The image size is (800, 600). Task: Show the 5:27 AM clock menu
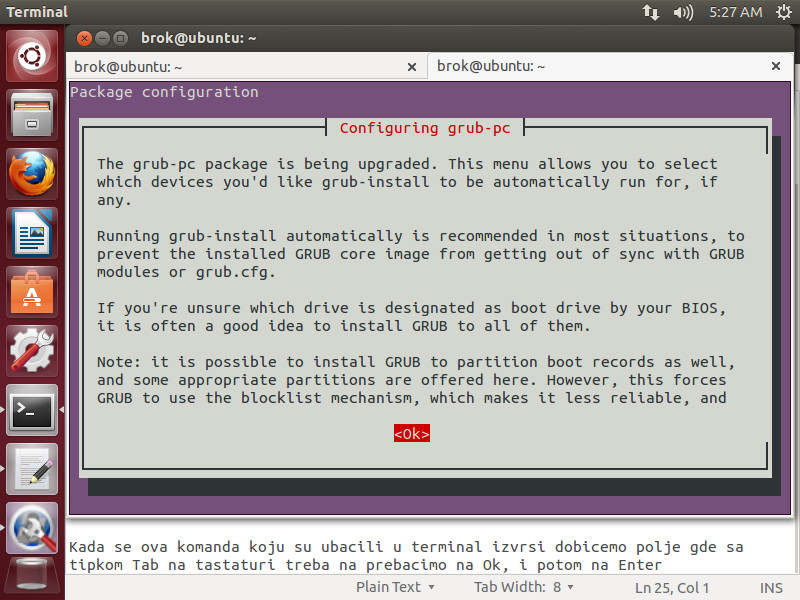pos(736,12)
